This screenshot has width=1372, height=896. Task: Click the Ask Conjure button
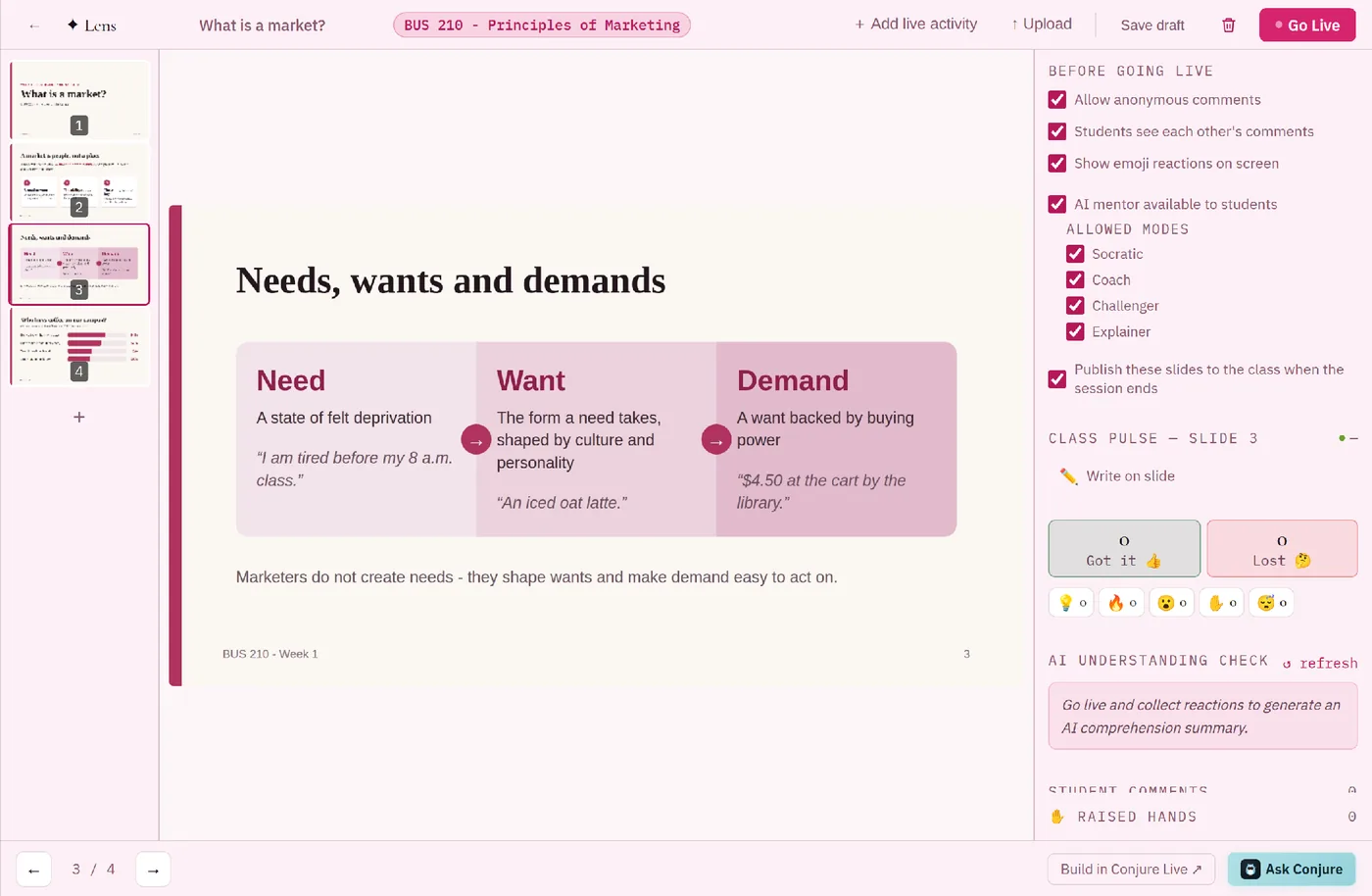tap(1292, 870)
